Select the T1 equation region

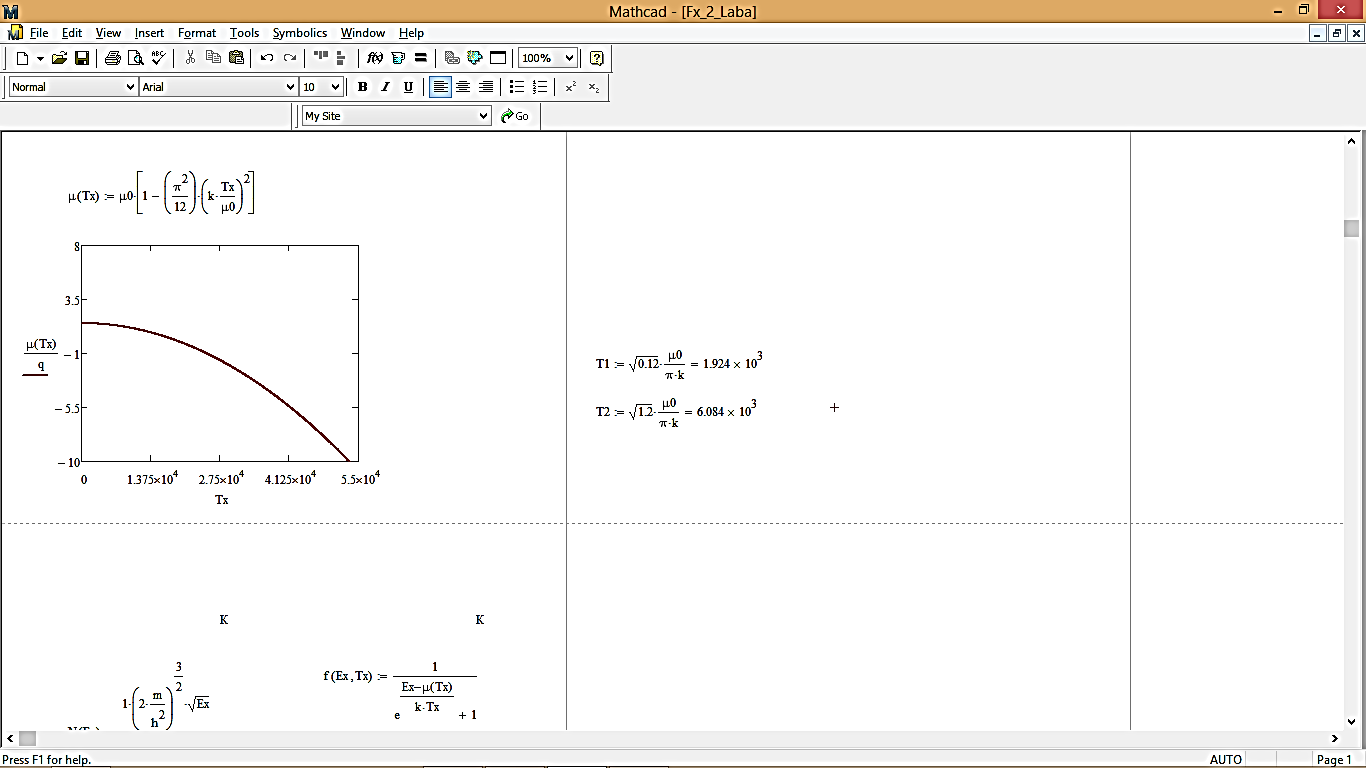680,364
